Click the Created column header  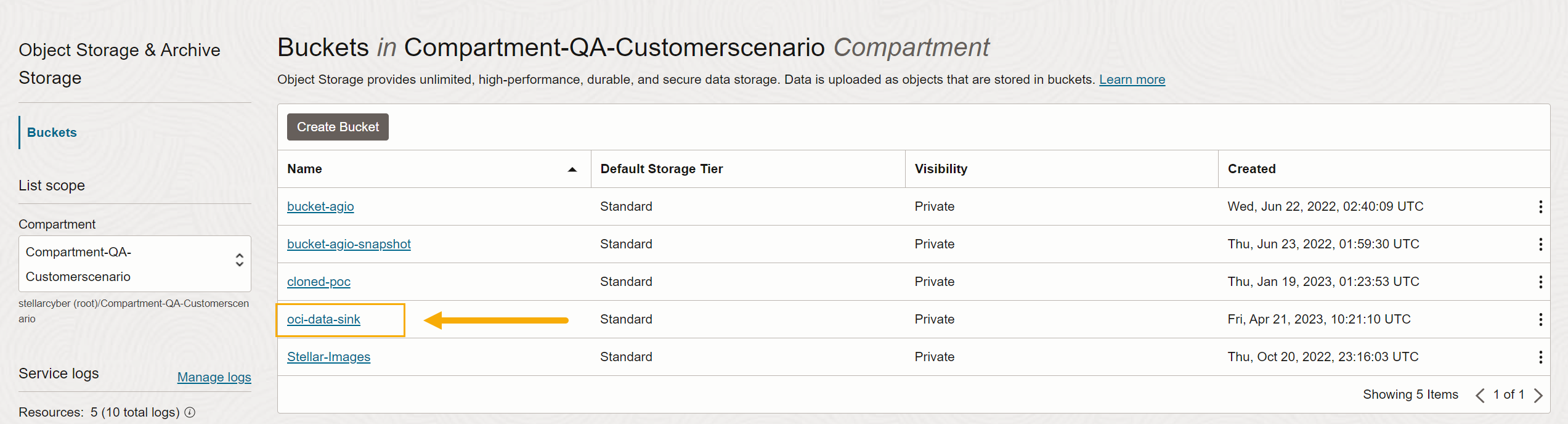pos(1251,169)
